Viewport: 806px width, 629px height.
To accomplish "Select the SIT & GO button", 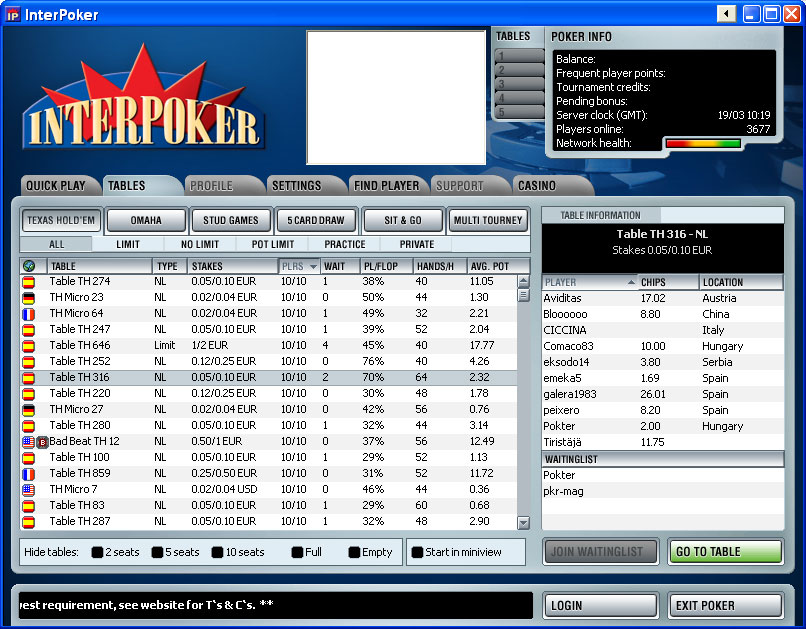I will point(402,220).
